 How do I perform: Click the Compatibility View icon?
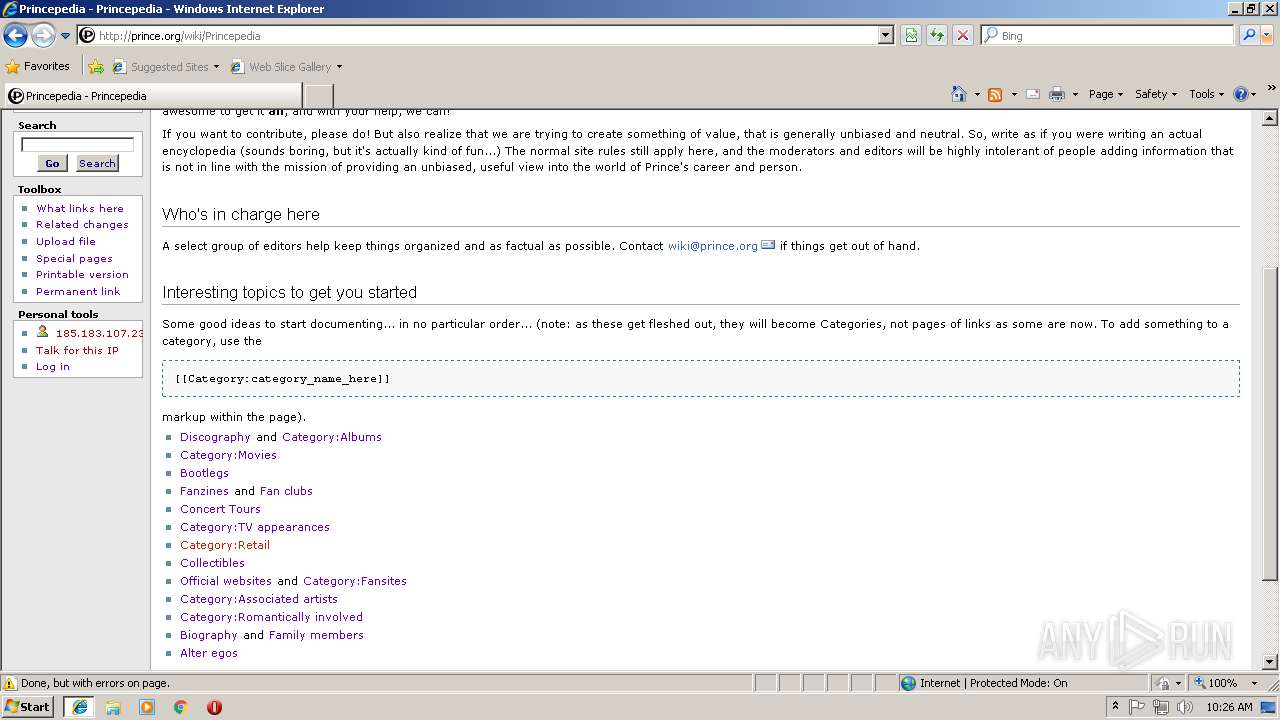point(911,36)
